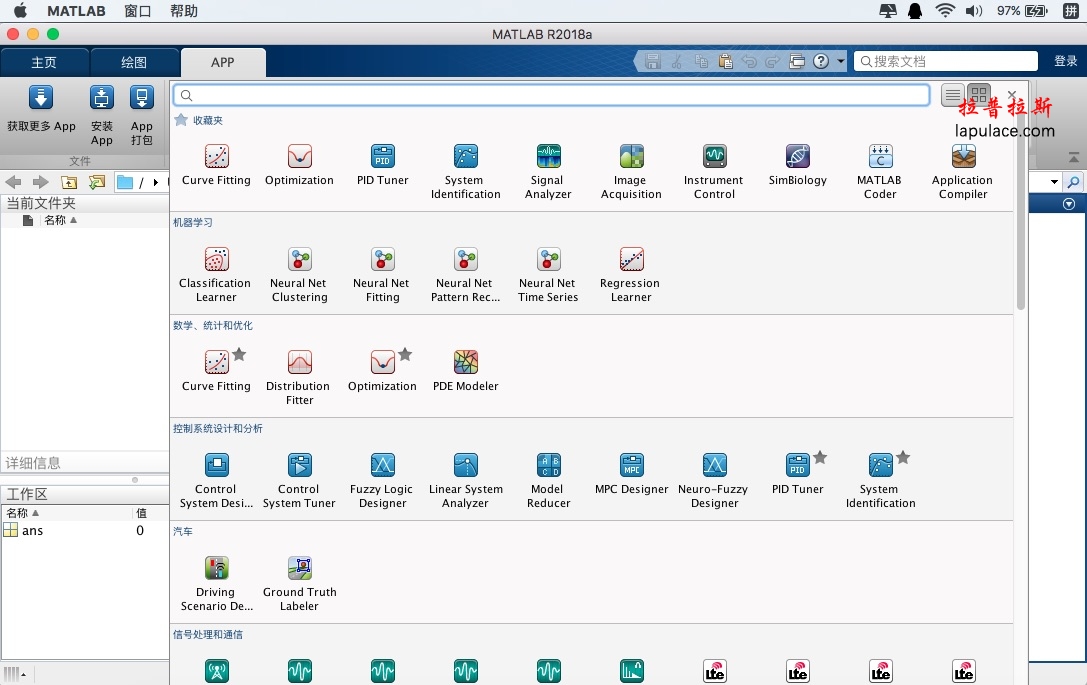This screenshot has width=1087, height=685.
Task: Click the save icon in quick toolbar
Action: (652, 62)
